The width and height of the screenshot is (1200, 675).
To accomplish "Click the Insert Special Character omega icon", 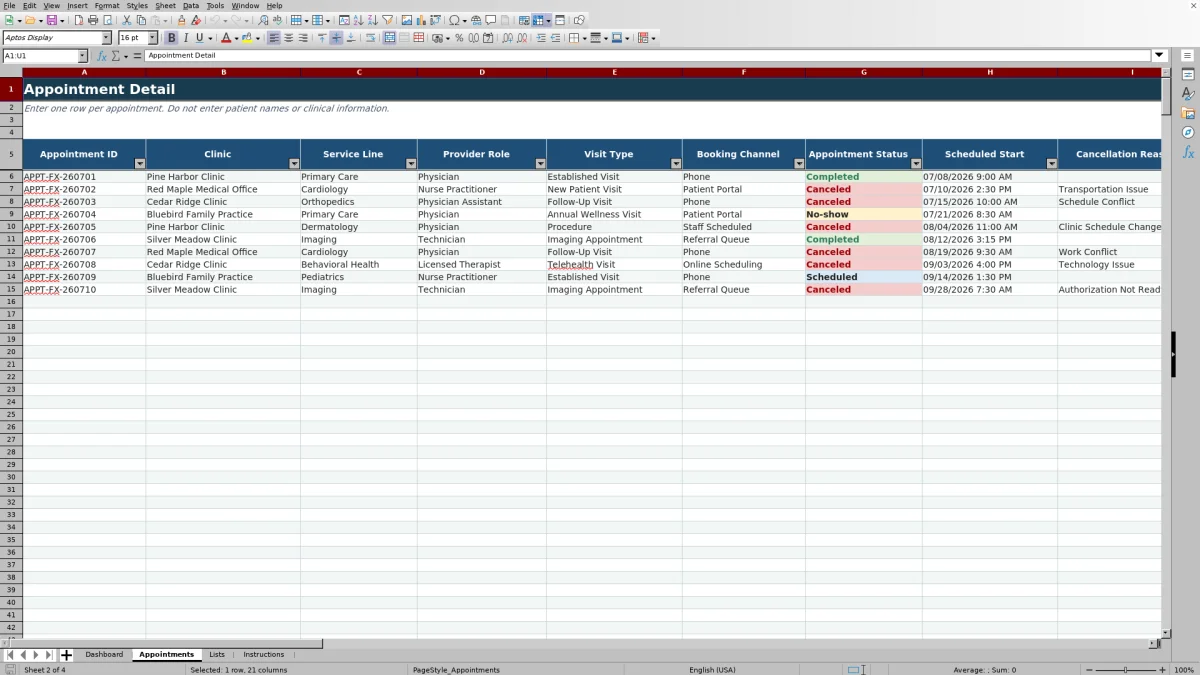I will [x=455, y=20].
